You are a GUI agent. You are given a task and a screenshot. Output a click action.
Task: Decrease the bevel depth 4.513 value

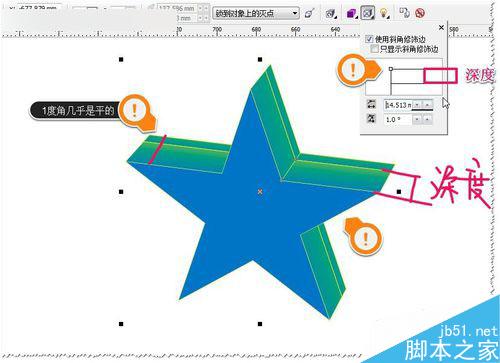coord(417,105)
